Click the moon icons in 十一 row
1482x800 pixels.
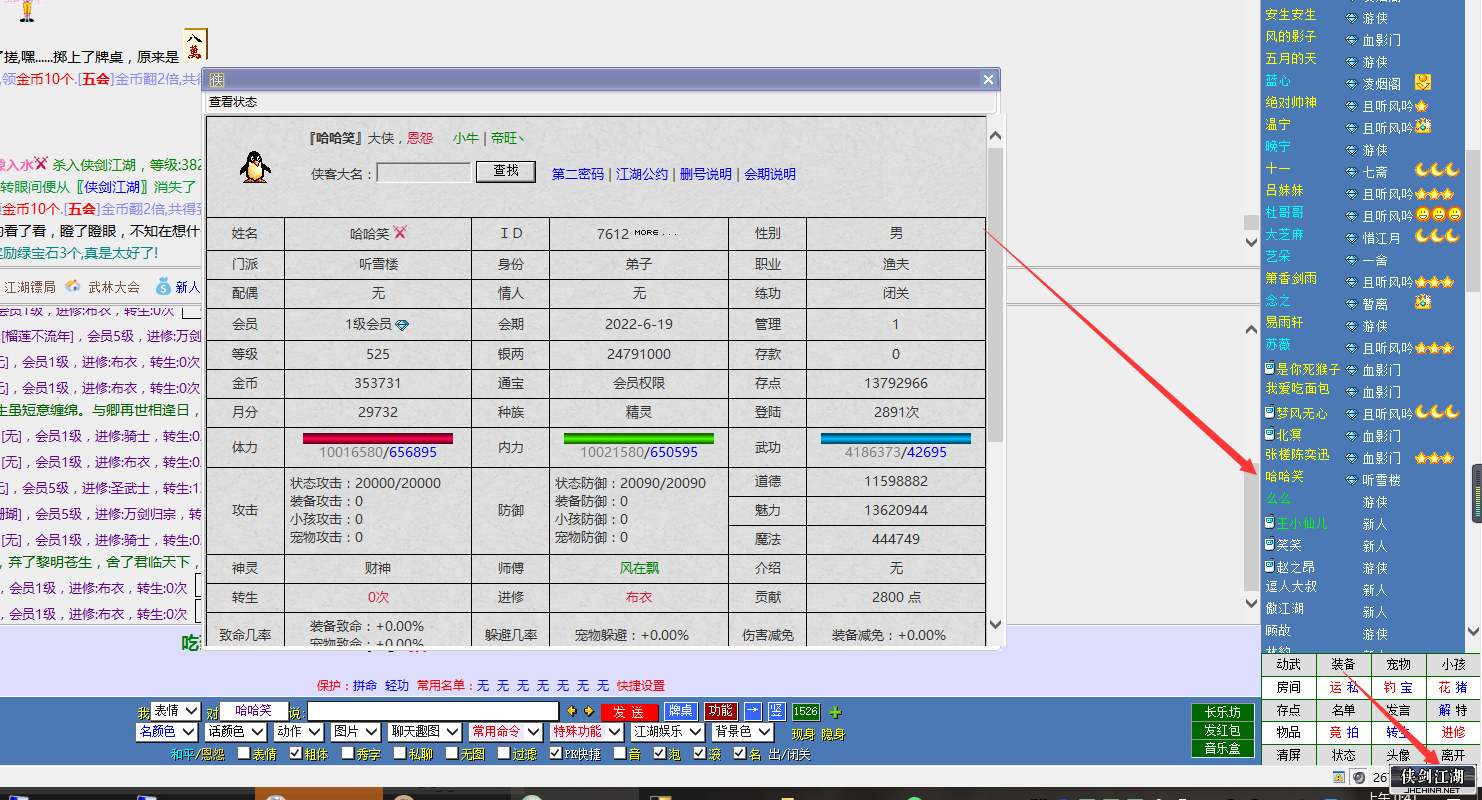pyautogui.click(x=1438, y=171)
